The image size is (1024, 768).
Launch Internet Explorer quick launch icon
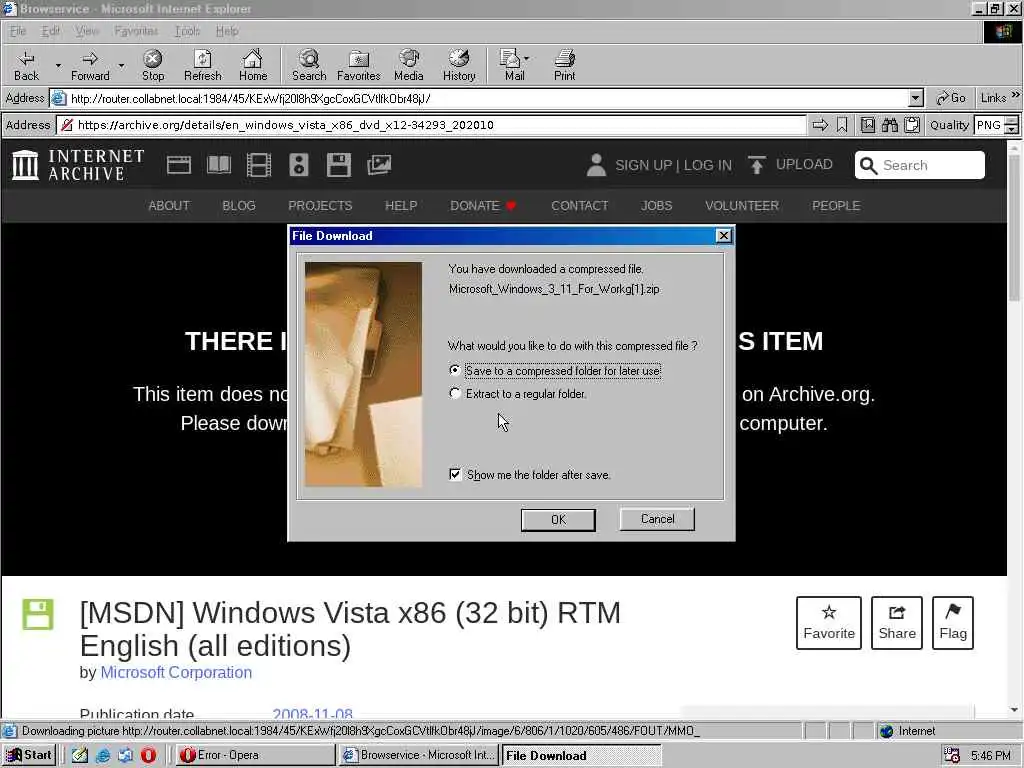[x=103, y=755]
